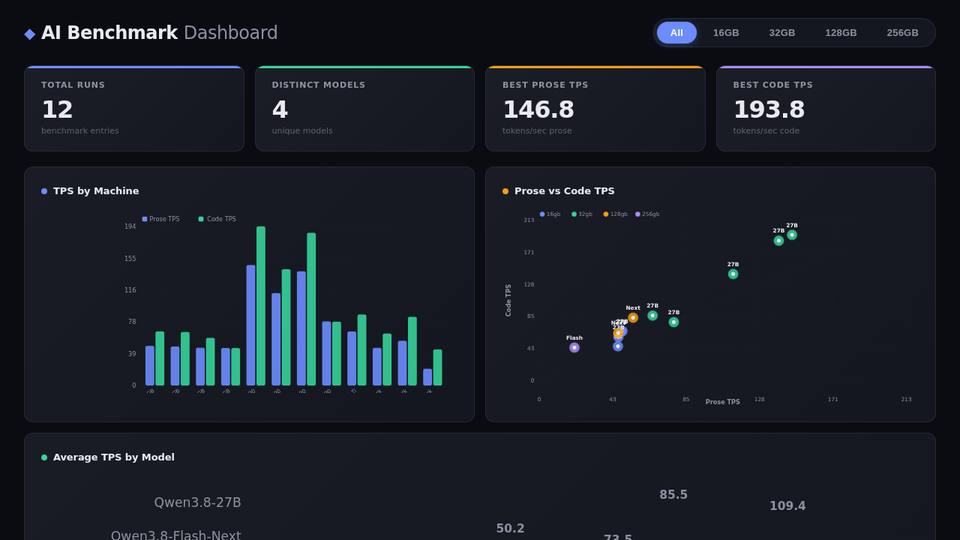960x540 pixels.
Task: Click the 50.2 average value
Action: (510, 528)
